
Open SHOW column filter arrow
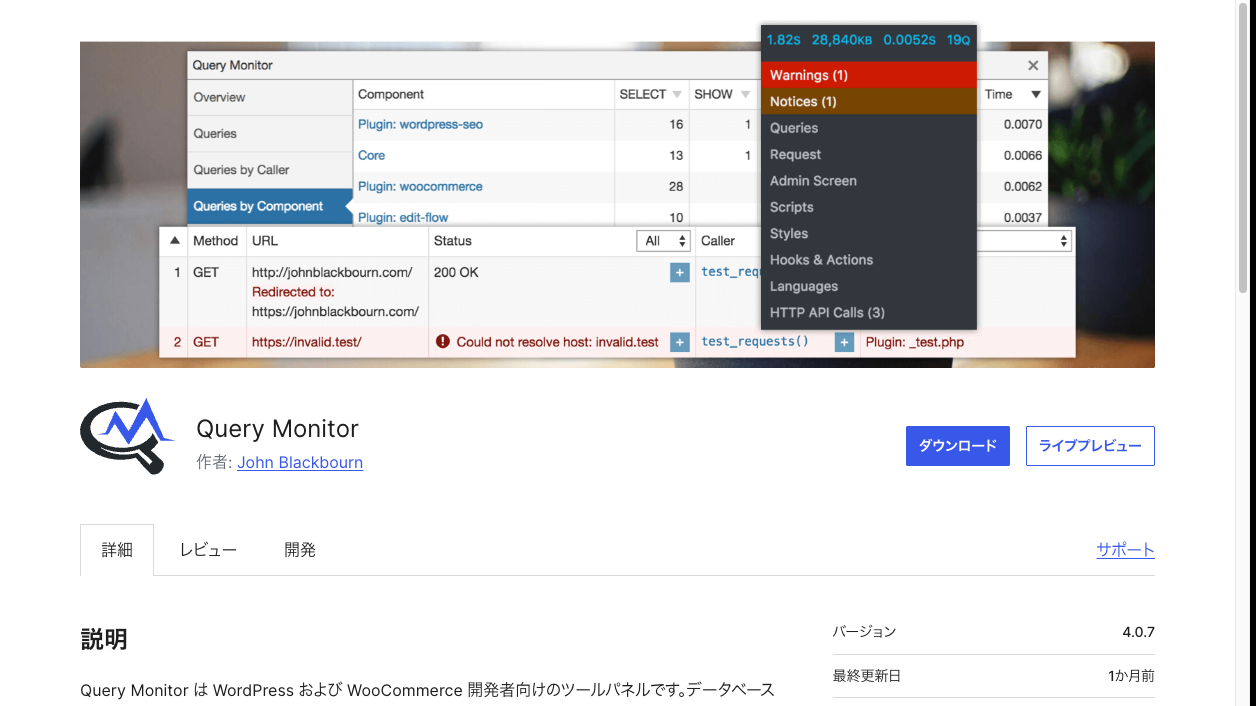(x=744, y=95)
